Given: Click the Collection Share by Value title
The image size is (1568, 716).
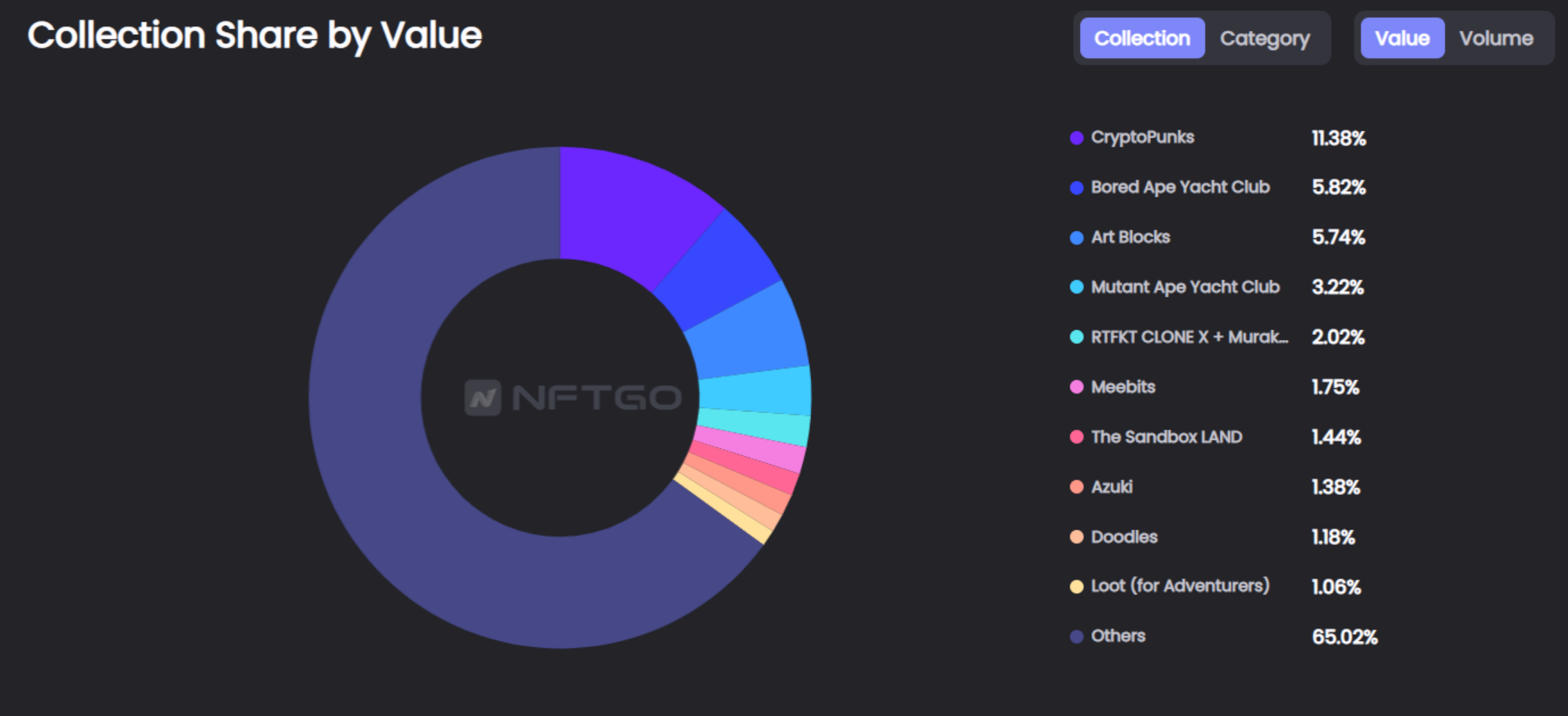Looking at the screenshot, I should click(x=254, y=35).
